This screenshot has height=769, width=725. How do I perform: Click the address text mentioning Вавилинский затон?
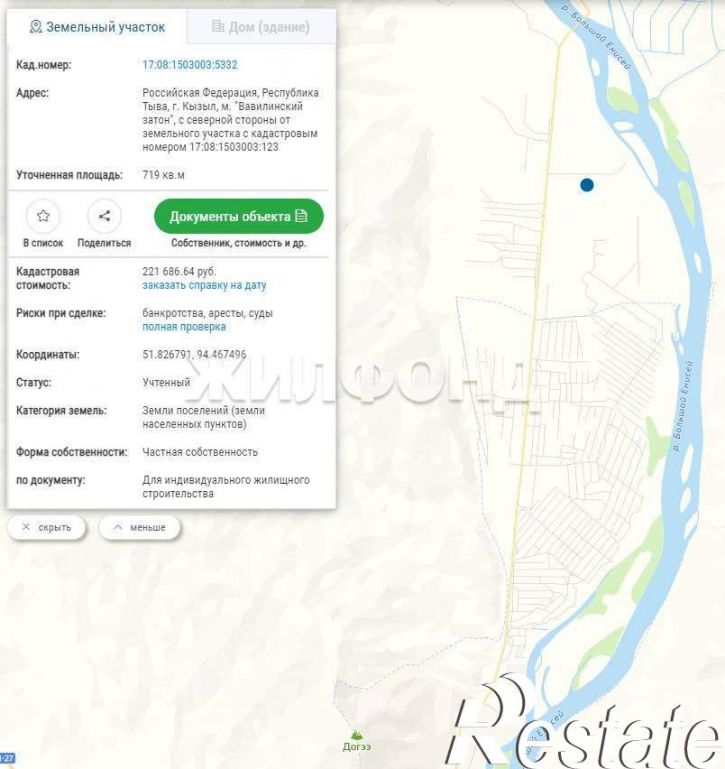click(231, 120)
